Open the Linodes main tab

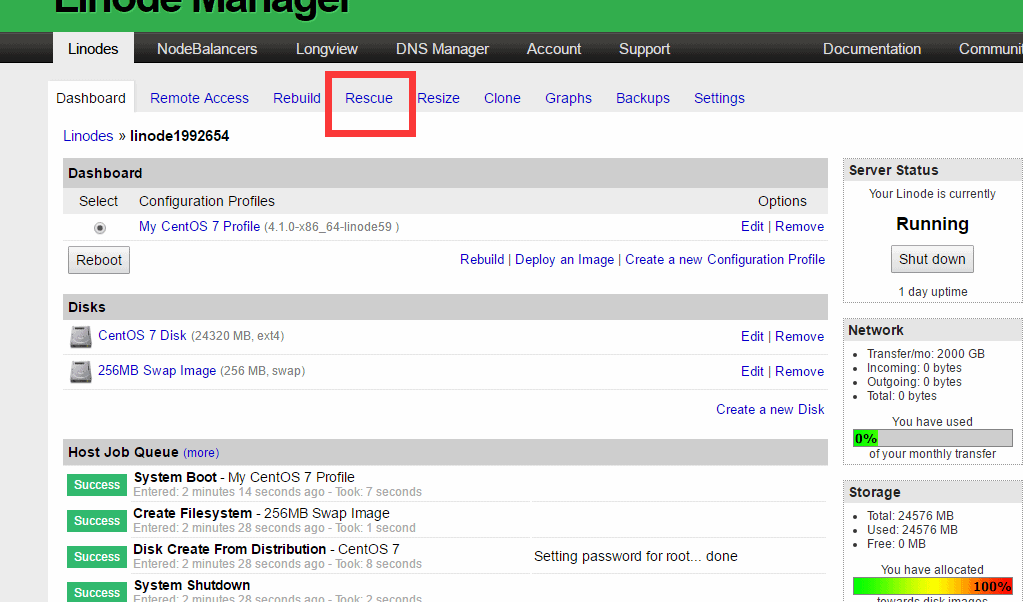93,49
